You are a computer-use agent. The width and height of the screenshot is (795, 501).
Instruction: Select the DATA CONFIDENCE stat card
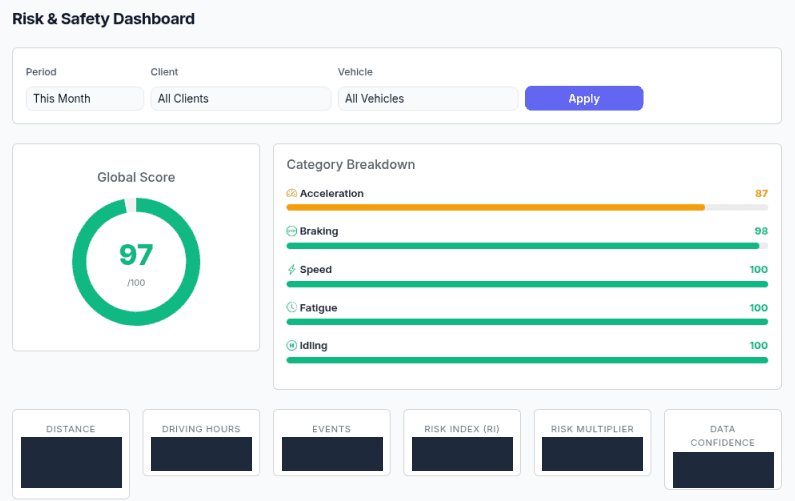coord(723,450)
